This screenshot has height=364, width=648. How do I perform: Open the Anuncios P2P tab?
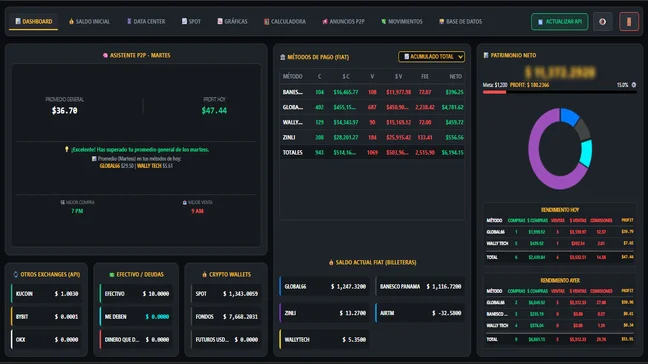[x=343, y=21]
